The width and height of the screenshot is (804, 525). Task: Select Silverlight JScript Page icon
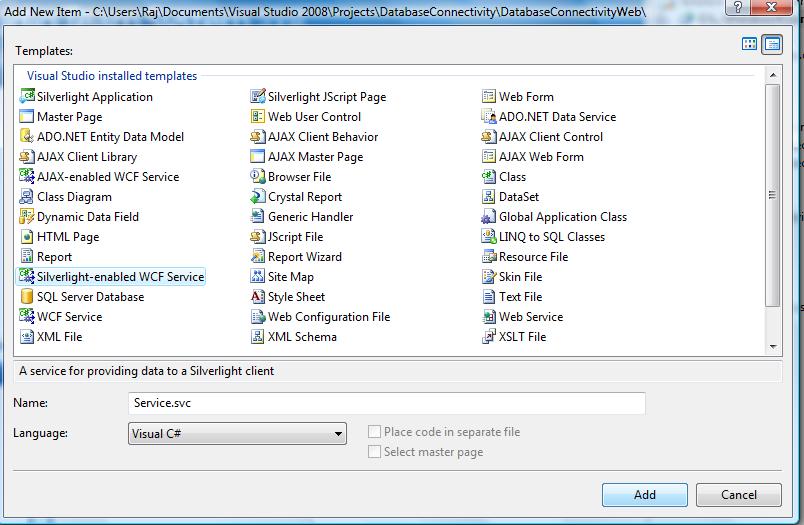[257, 96]
